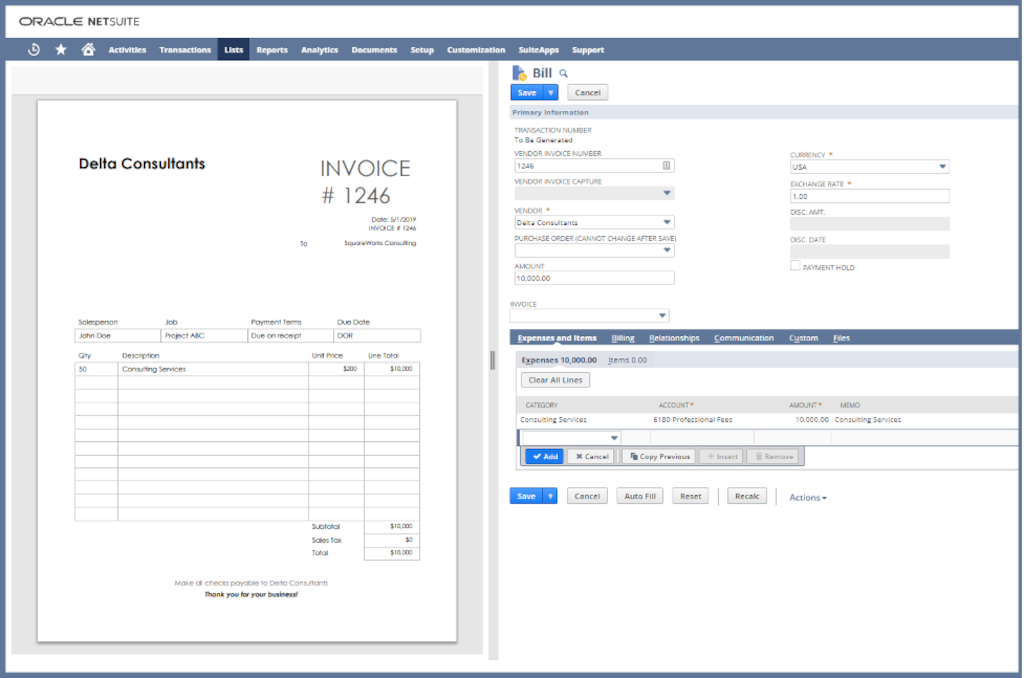Switch to the Billing tab
The height and width of the screenshot is (678, 1024).
click(623, 338)
